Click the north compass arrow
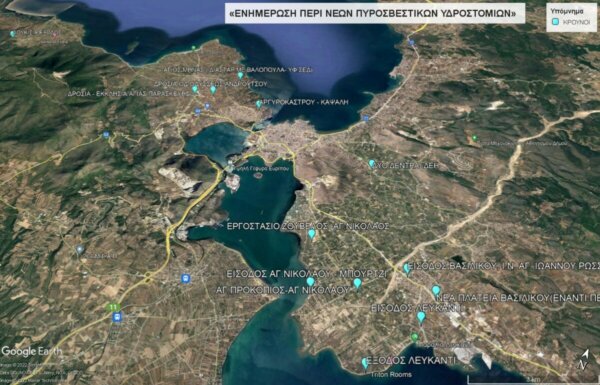 [x=583, y=360]
